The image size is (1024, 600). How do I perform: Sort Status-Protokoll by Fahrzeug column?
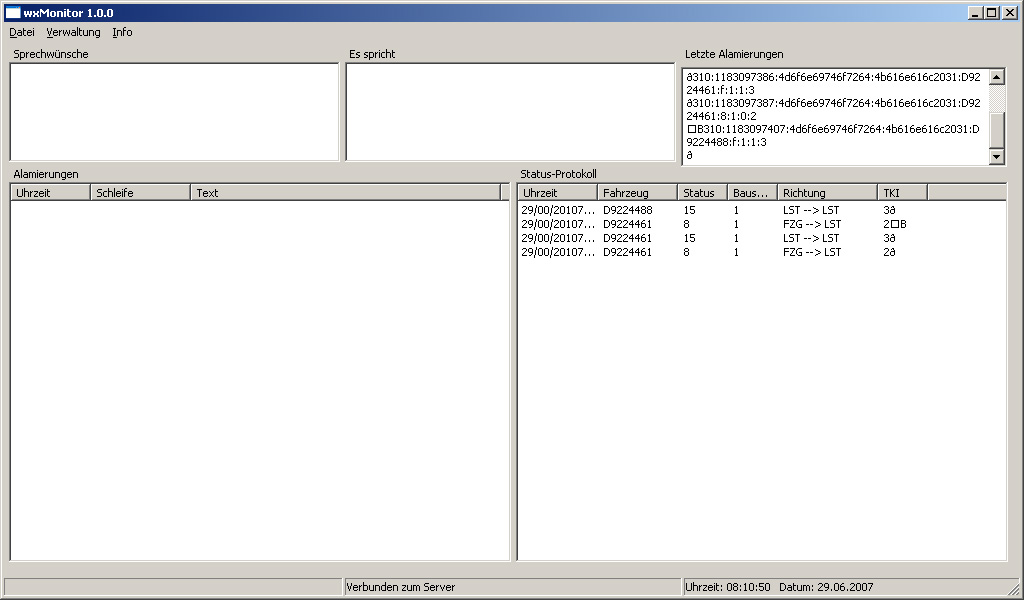(637, 193)
